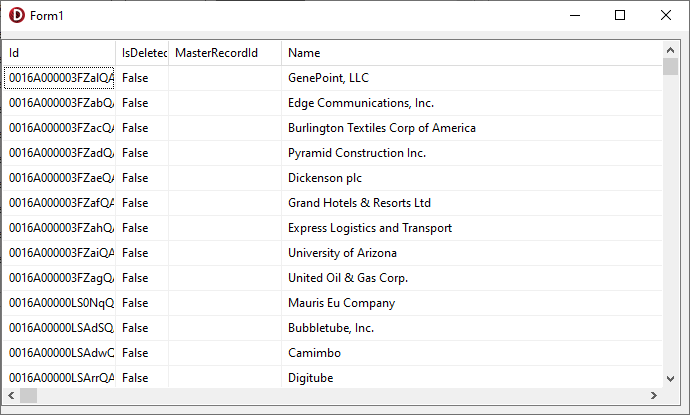This screenshot has height=415, width=690.
Task: Click the horizontal scrollbar thumb
Action: pyautogui.click(x=28, y=396)
